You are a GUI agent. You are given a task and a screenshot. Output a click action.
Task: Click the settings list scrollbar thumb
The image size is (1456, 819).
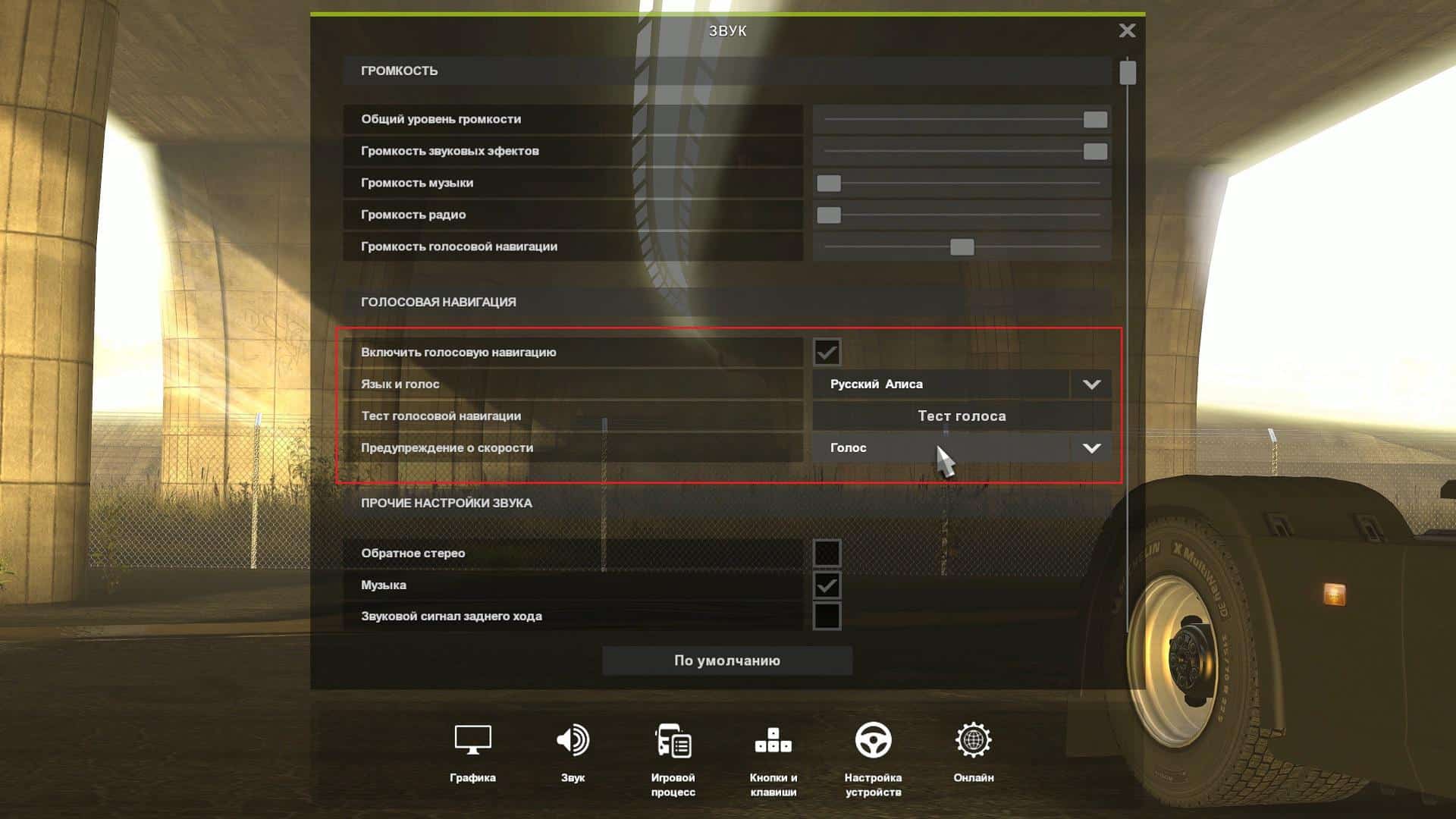tap(1128, 73)
